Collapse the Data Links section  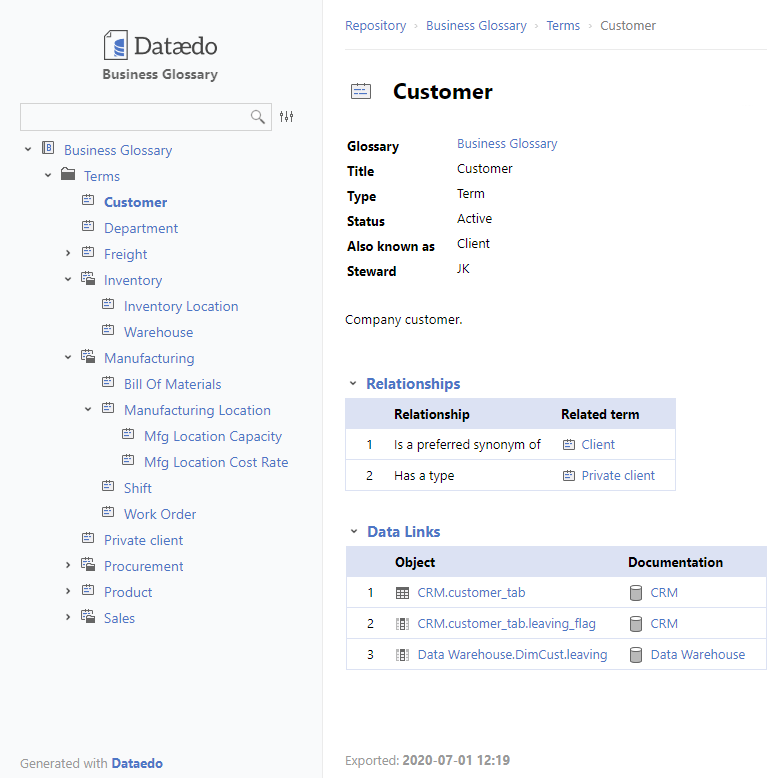(x=353, y=532)
